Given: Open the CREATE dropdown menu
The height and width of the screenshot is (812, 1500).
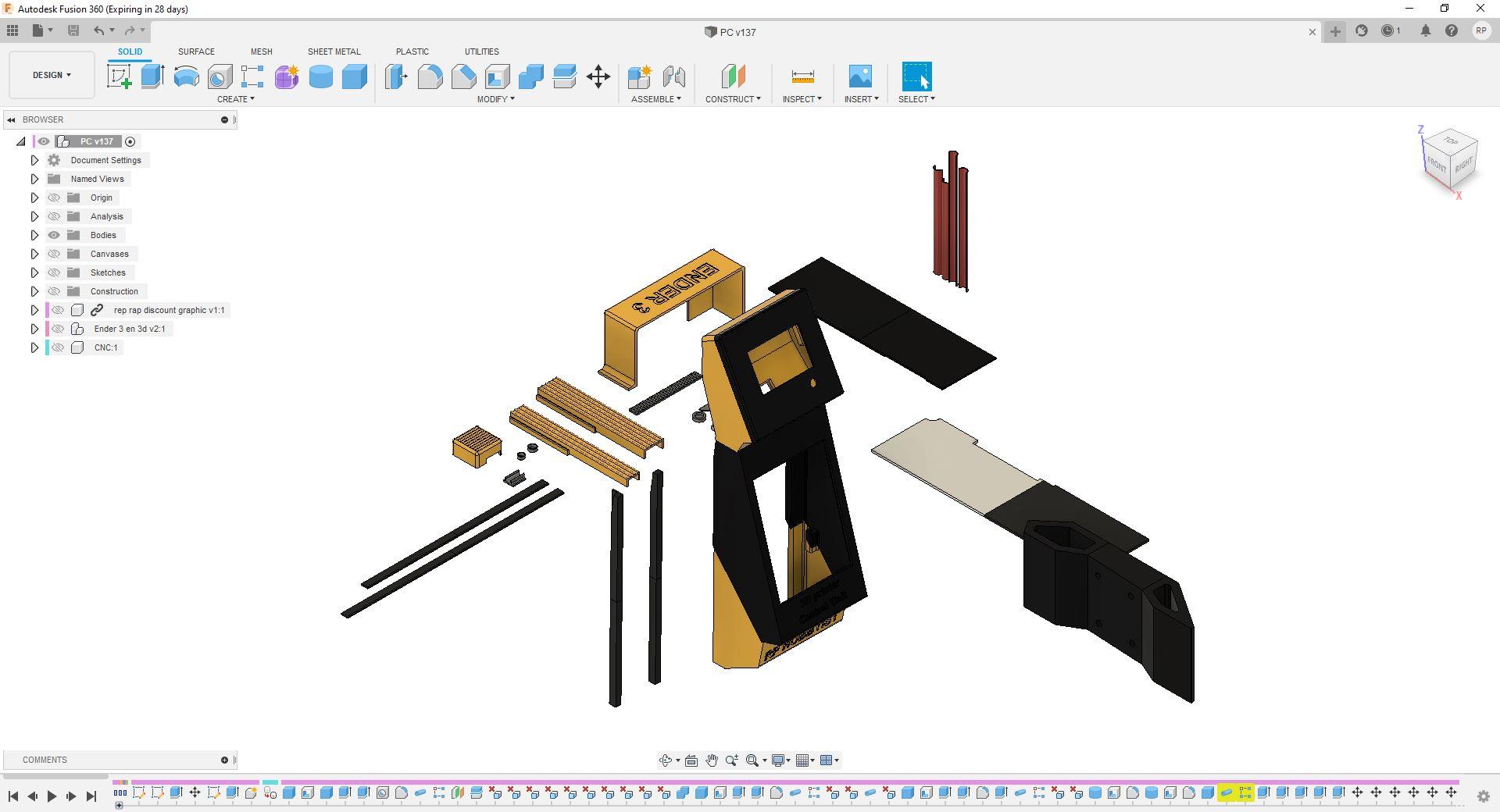Looking at the screenshot, I should [235, 99].
